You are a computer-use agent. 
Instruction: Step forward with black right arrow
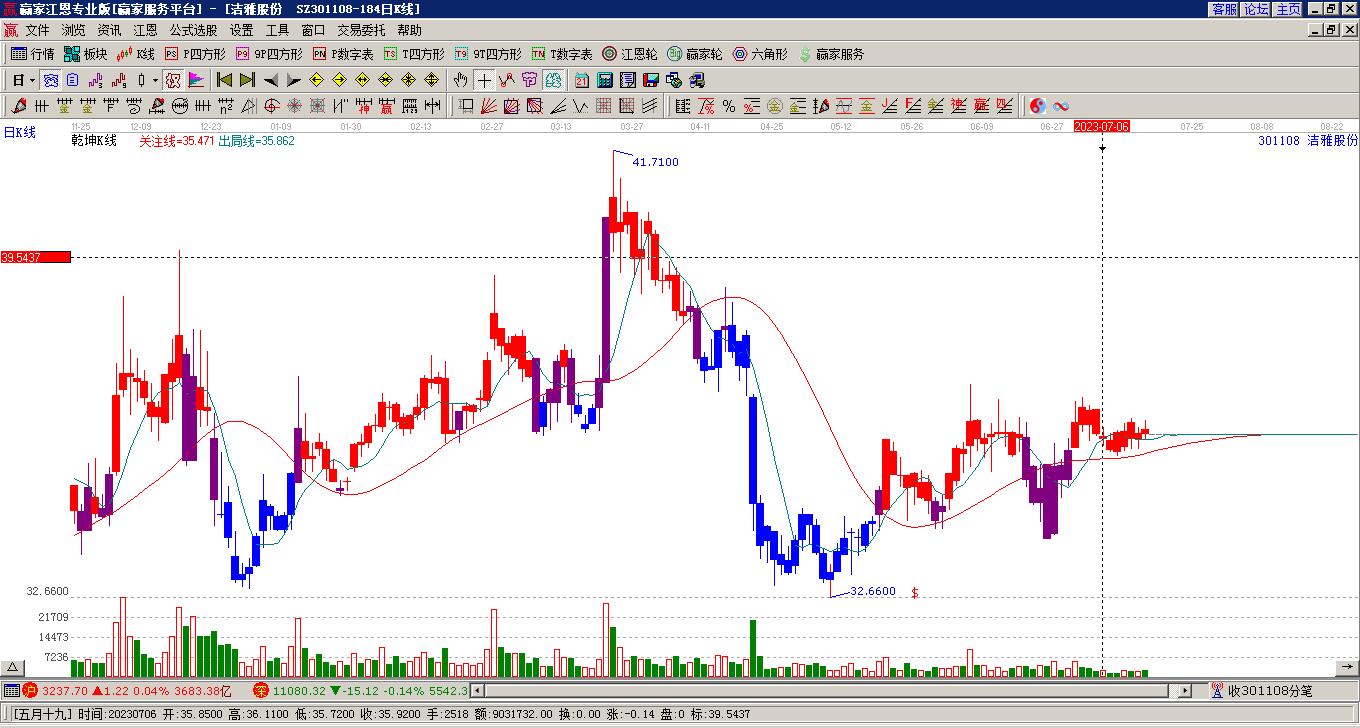pos(293,80)
